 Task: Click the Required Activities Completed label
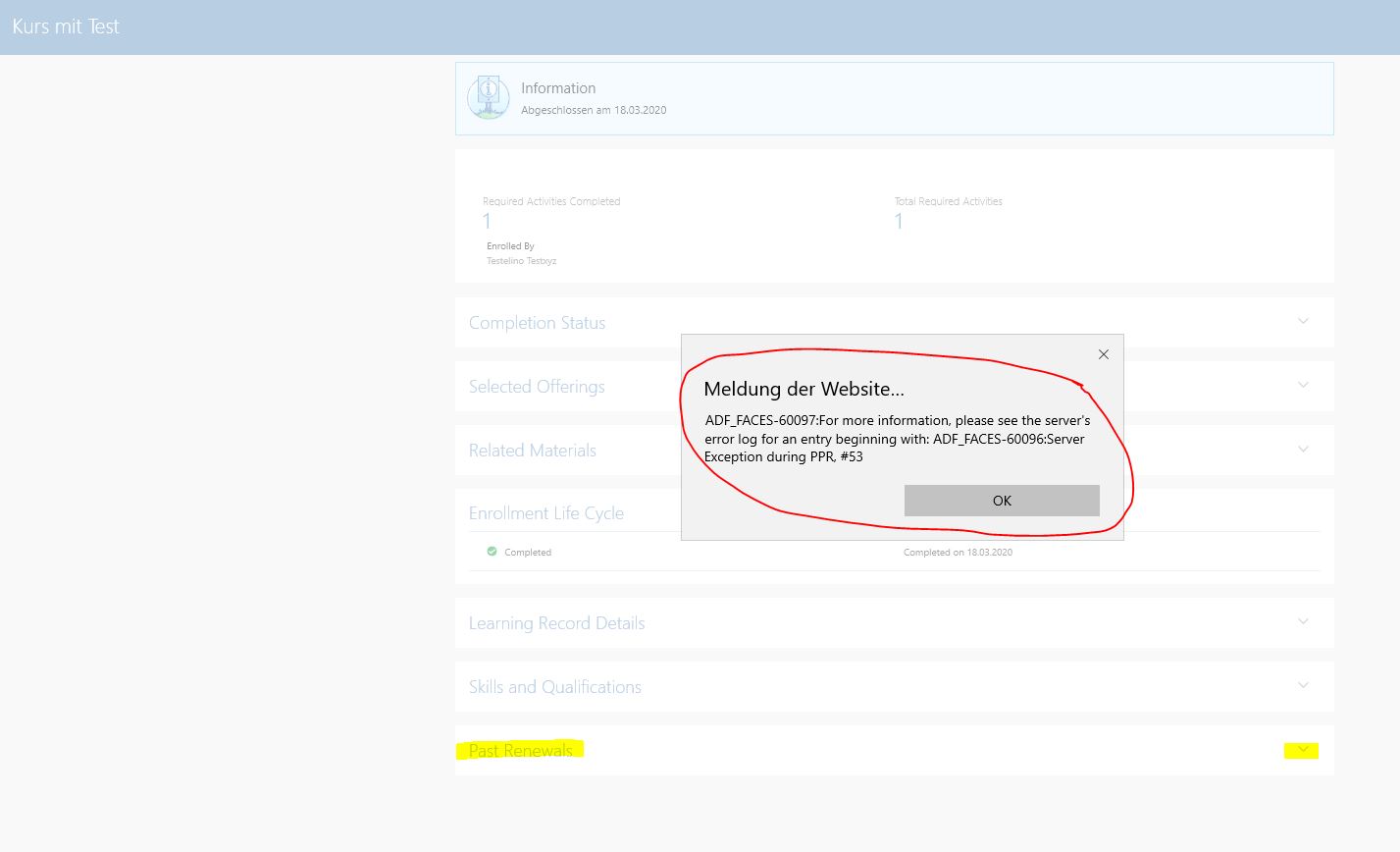tap(551, 201)
